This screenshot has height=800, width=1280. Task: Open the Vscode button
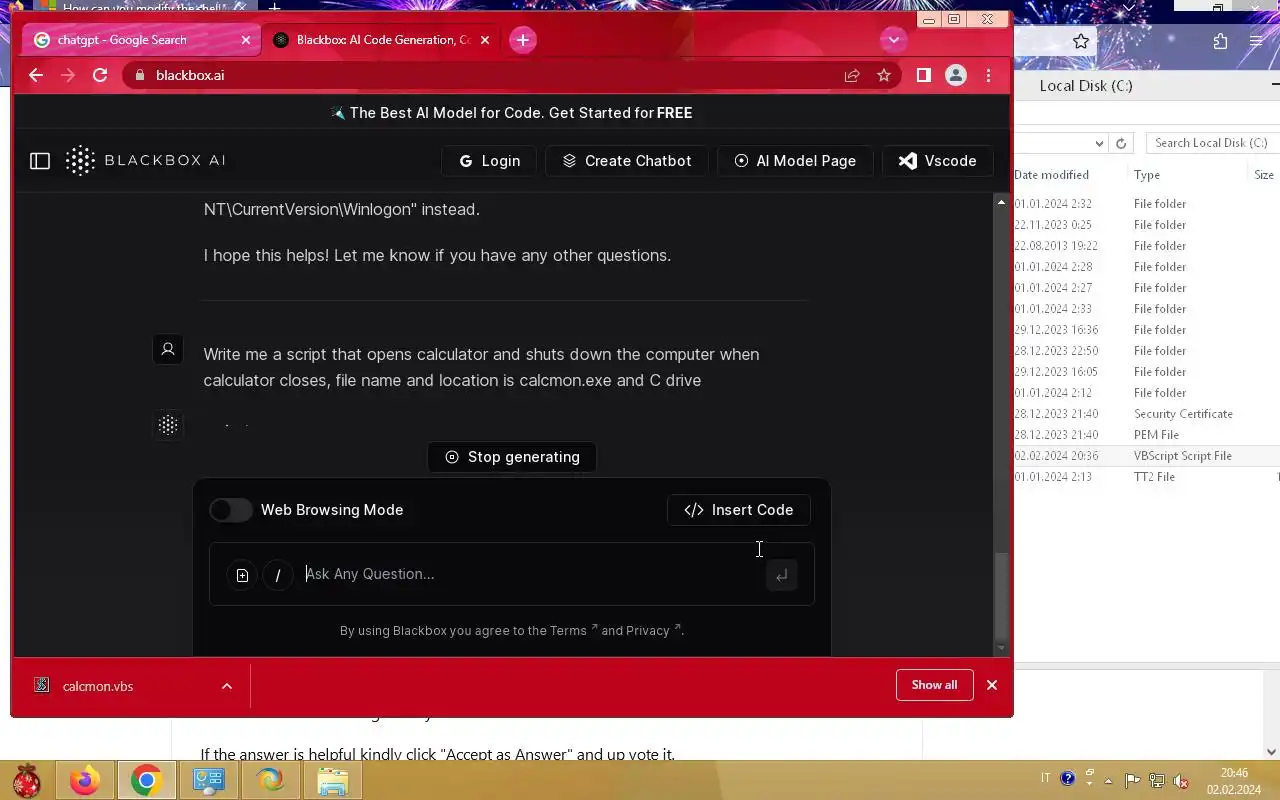937,161
